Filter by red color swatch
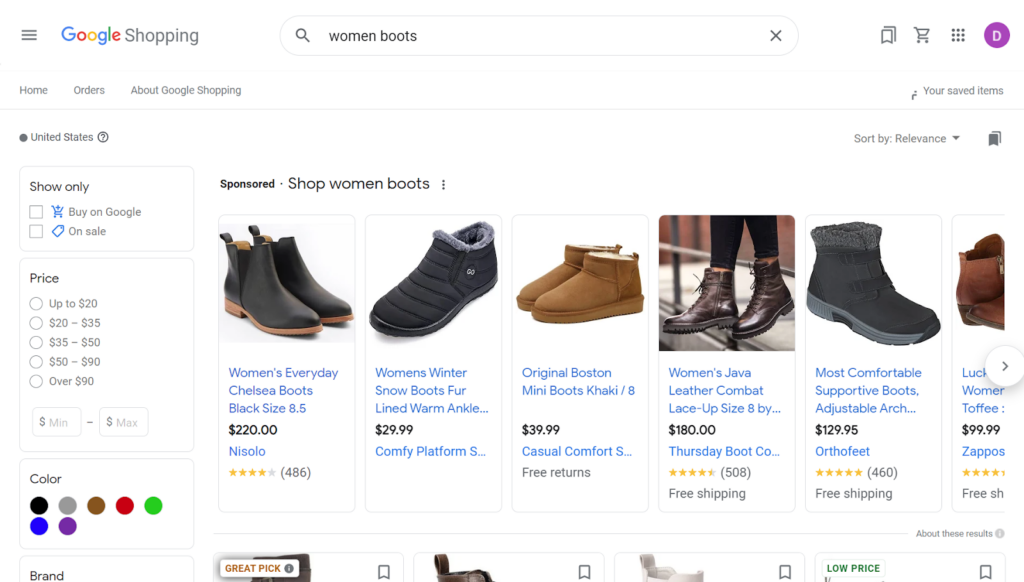 (x=125, y=506)
